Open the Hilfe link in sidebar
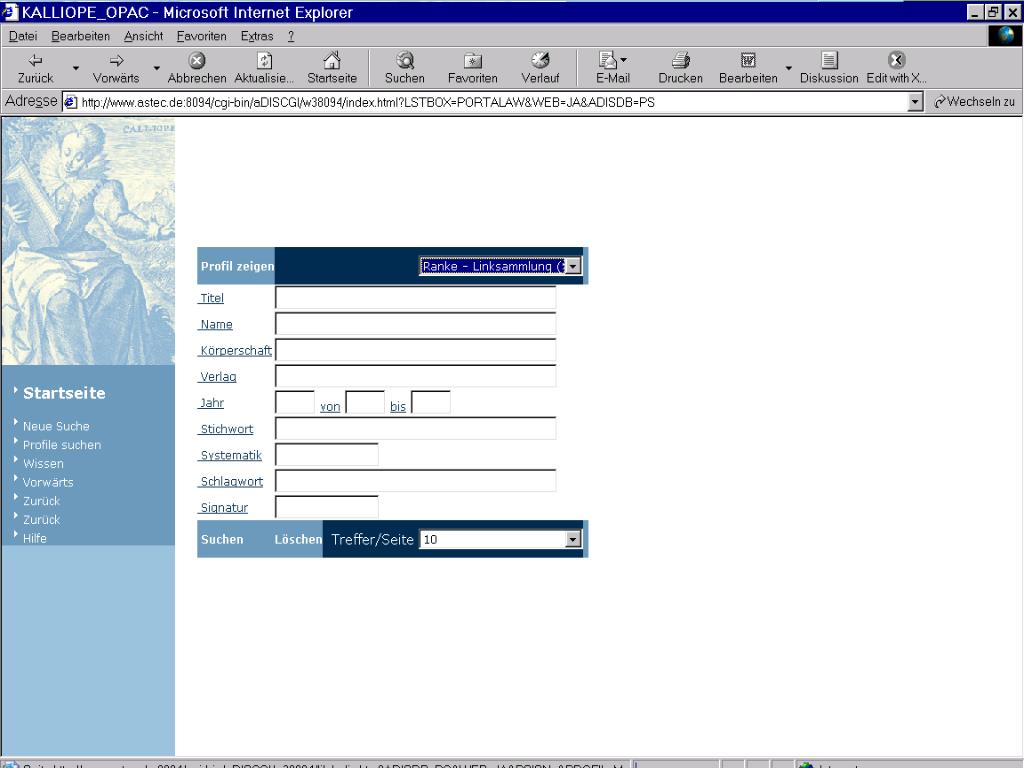This screenshot has width=1024, height=768. click(35, 538)
